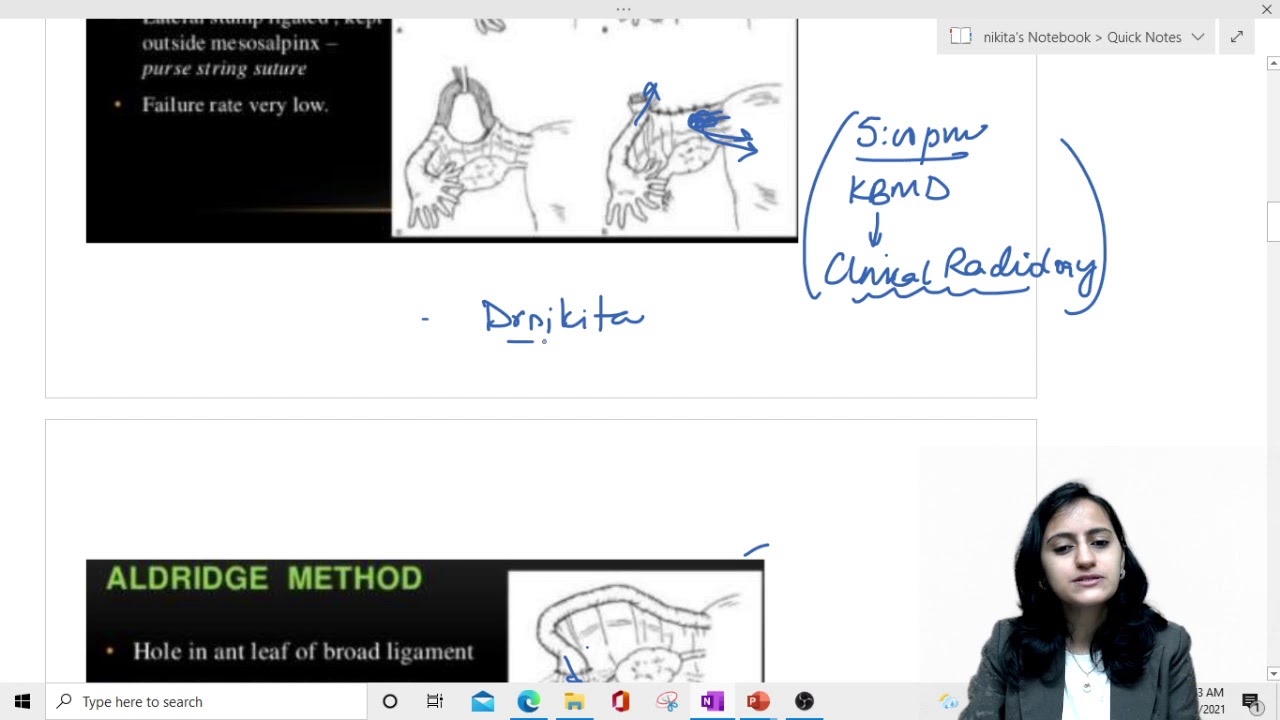Click 'Hole in ant leaf of broad ligament' text
The image size is (1280, 720).
pyautogui.click(x=303, y=651)
